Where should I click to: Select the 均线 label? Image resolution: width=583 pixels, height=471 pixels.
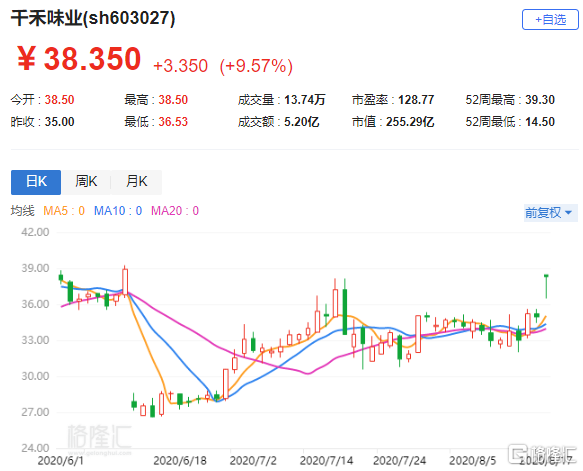[x=22, y=211]
